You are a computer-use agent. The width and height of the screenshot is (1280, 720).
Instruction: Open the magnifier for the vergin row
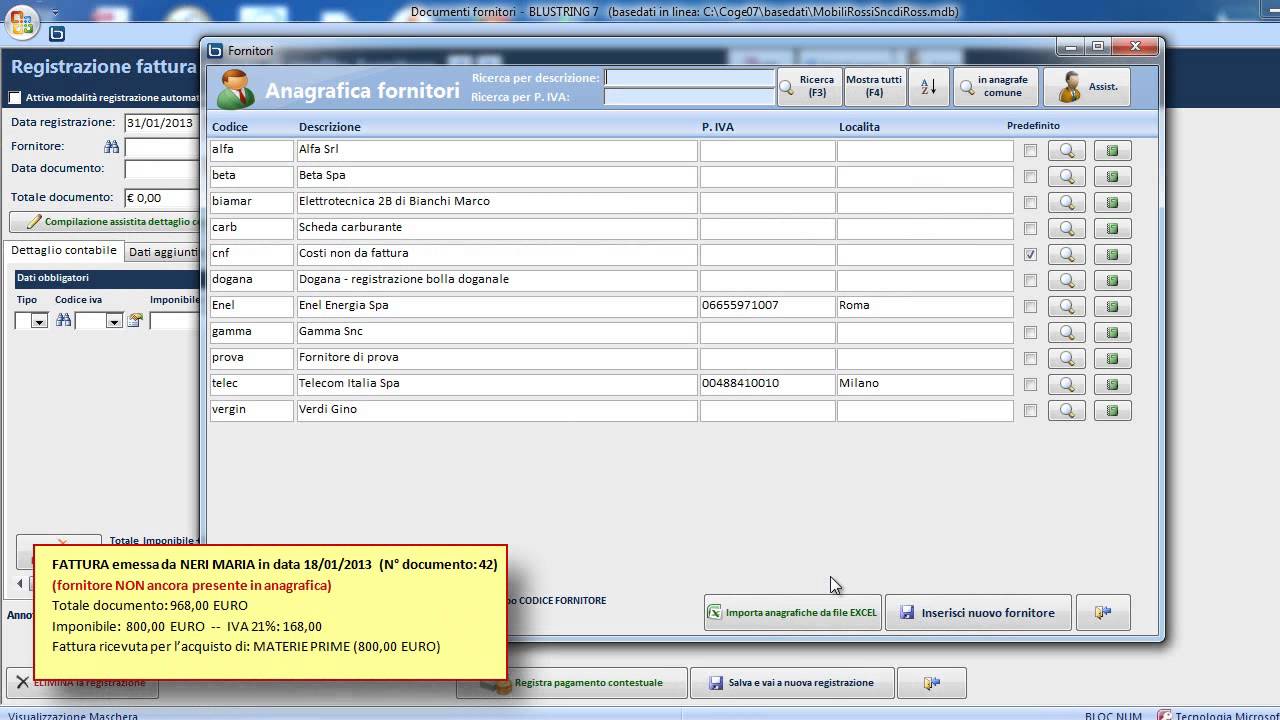click(1066, 411)
